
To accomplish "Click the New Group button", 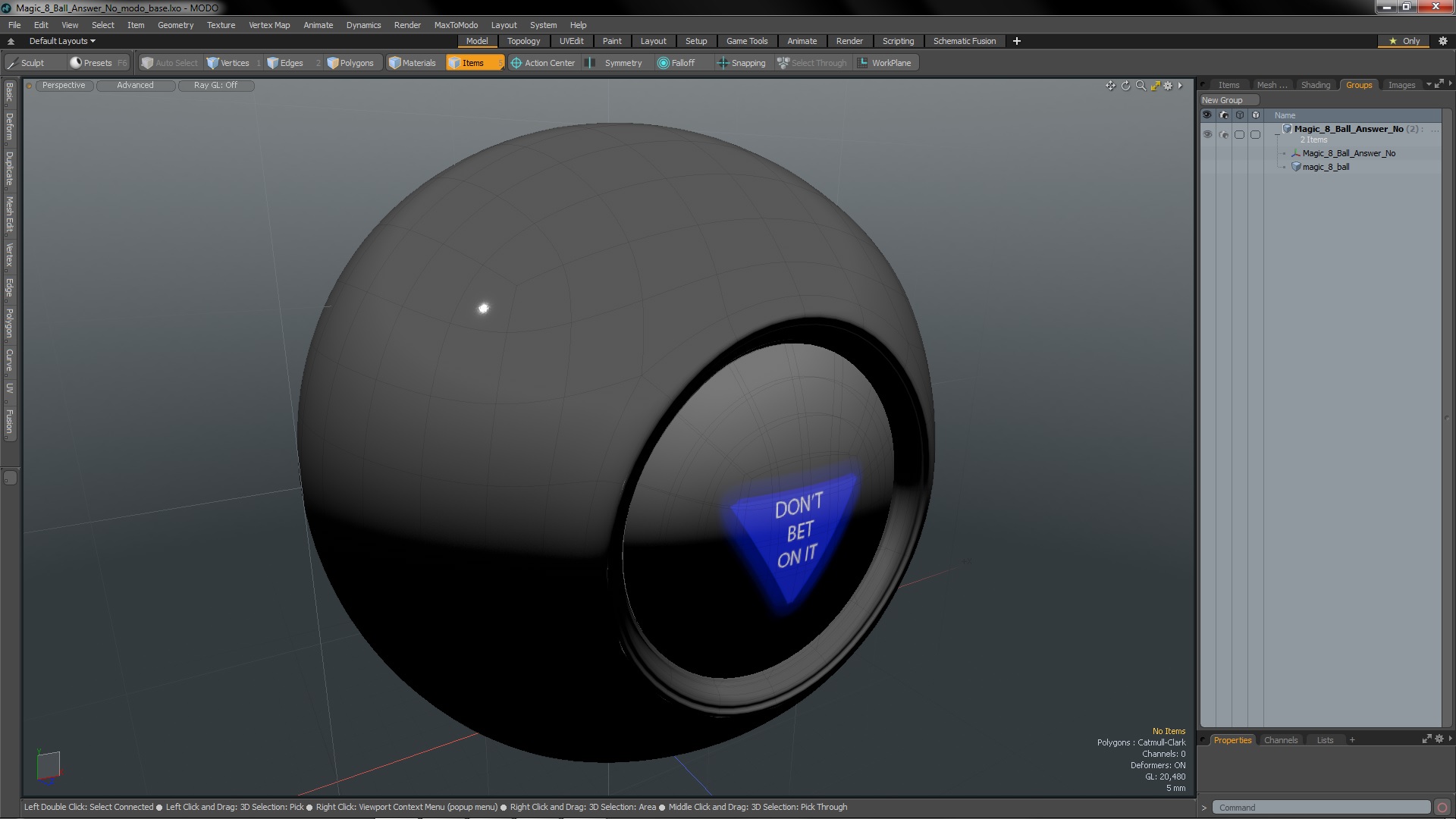I will tap(1222, 100).
